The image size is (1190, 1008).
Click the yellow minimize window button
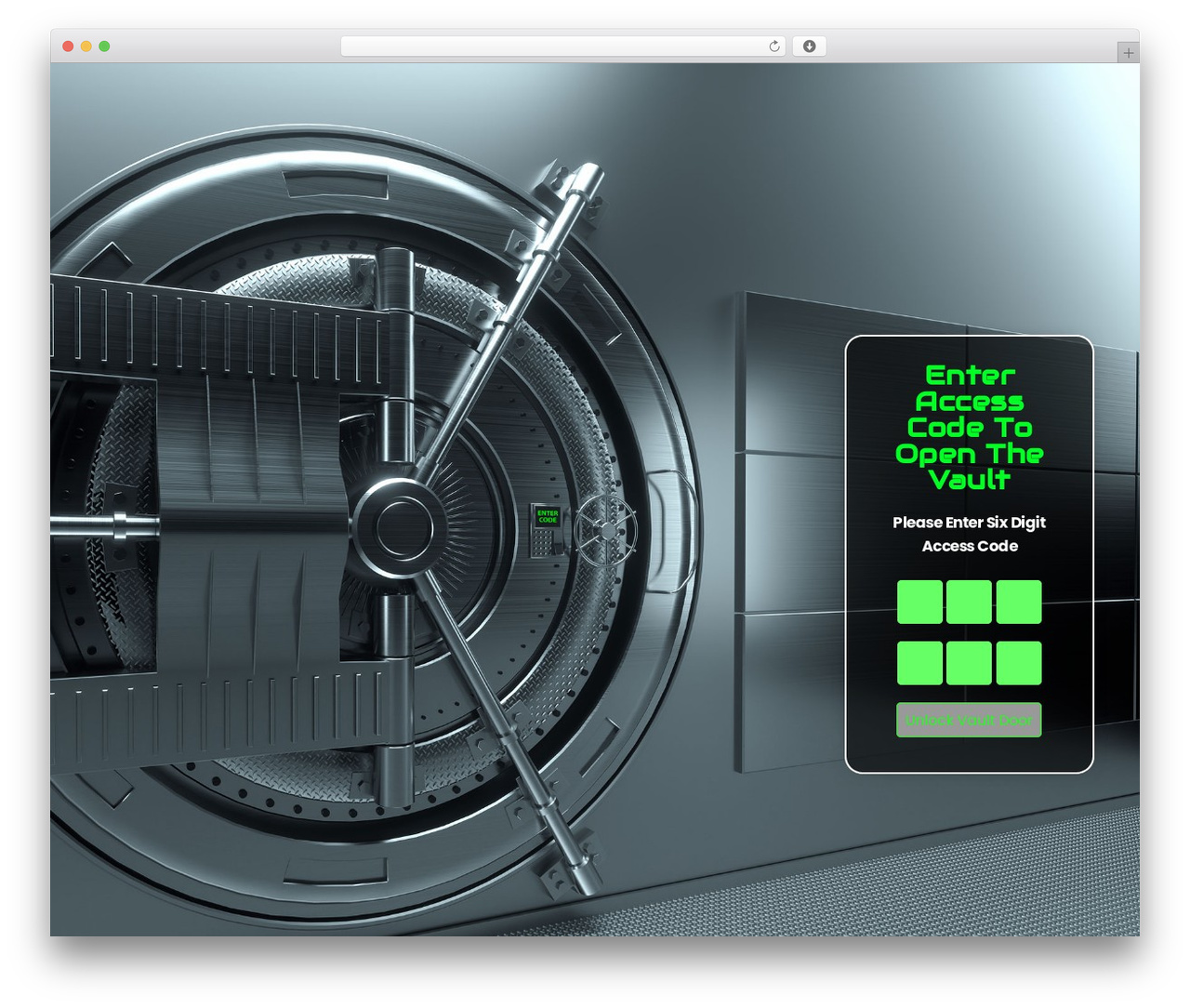coord(86,46)
